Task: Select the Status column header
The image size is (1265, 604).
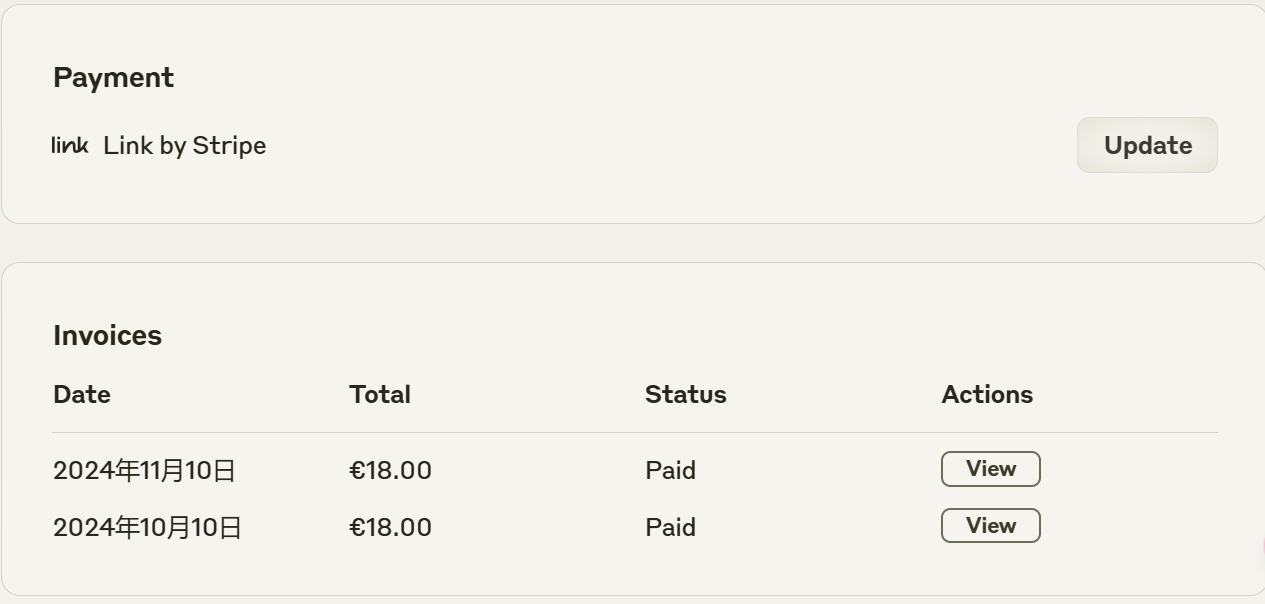Action: point(686,394)
